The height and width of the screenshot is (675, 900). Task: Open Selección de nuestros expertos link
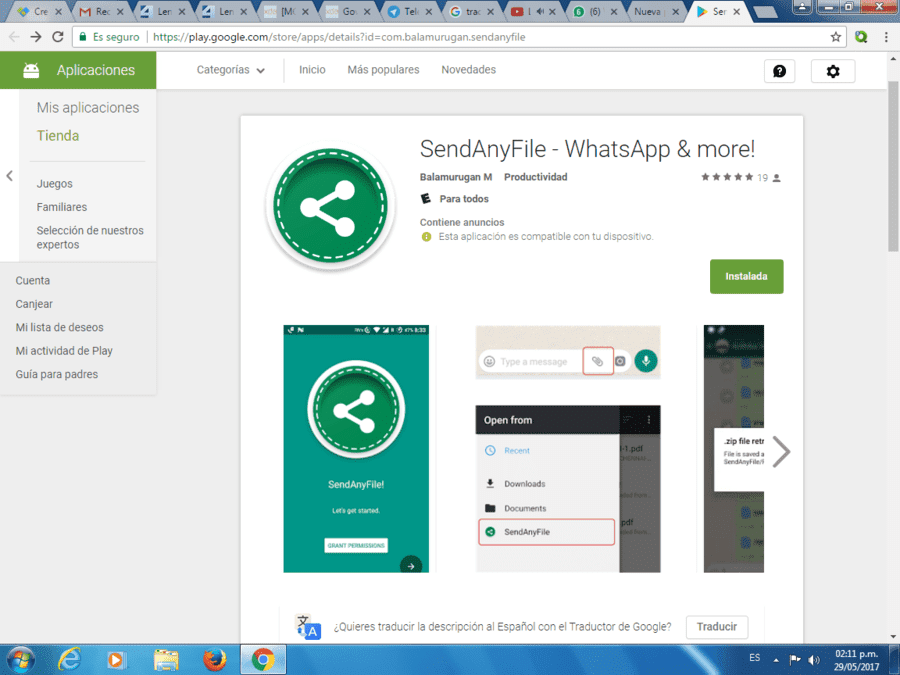tap(90, 237)
